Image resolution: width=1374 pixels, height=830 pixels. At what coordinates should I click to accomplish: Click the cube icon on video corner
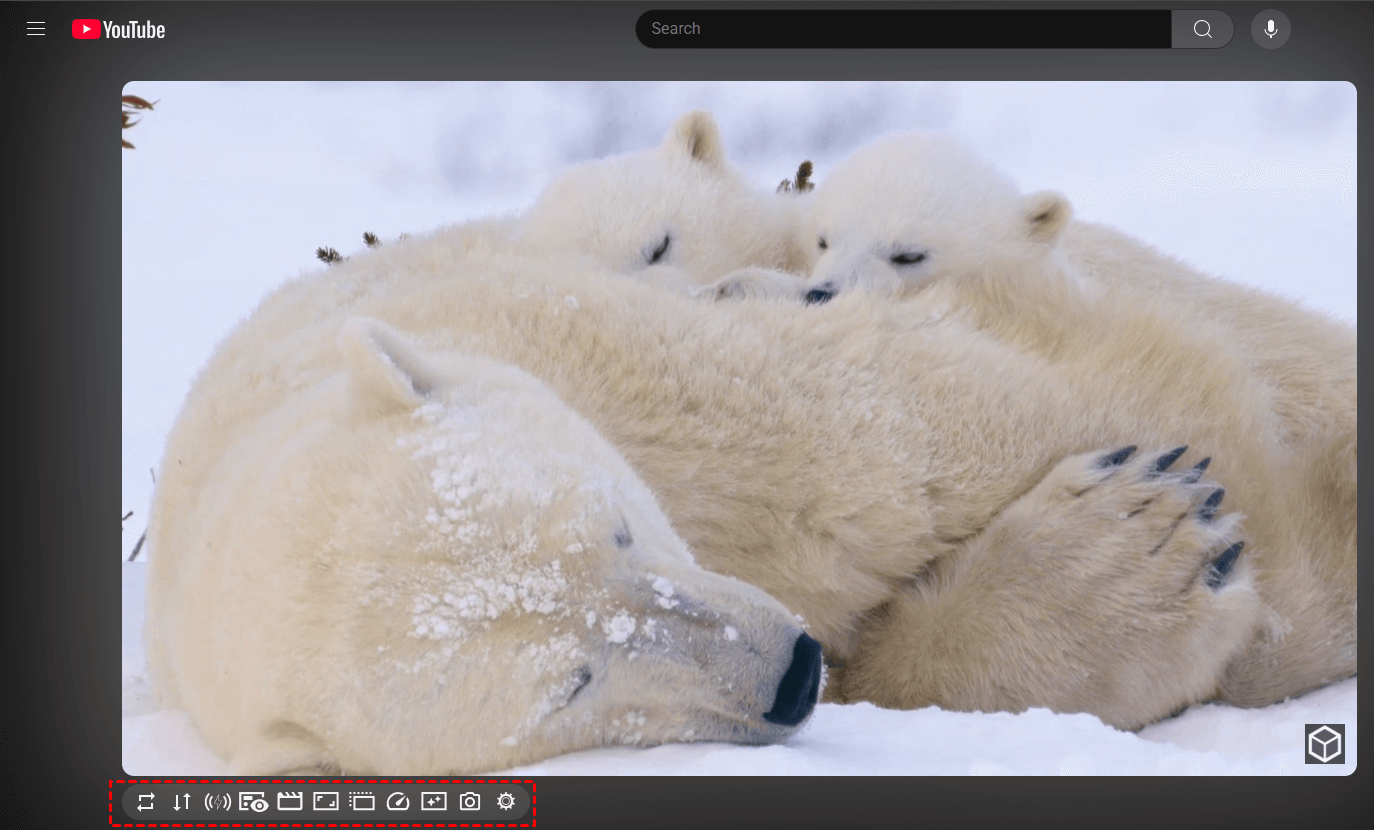click(1324, 744)
